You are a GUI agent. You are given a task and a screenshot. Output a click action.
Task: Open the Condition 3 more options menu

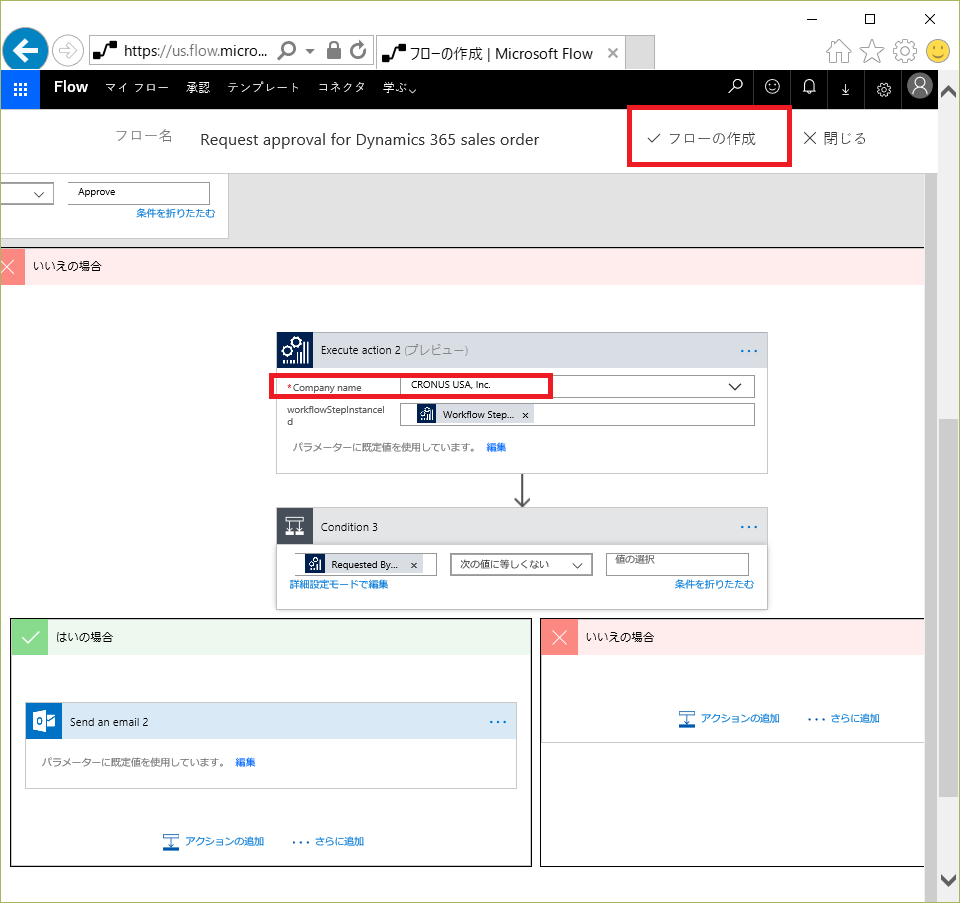pos(749,527)
